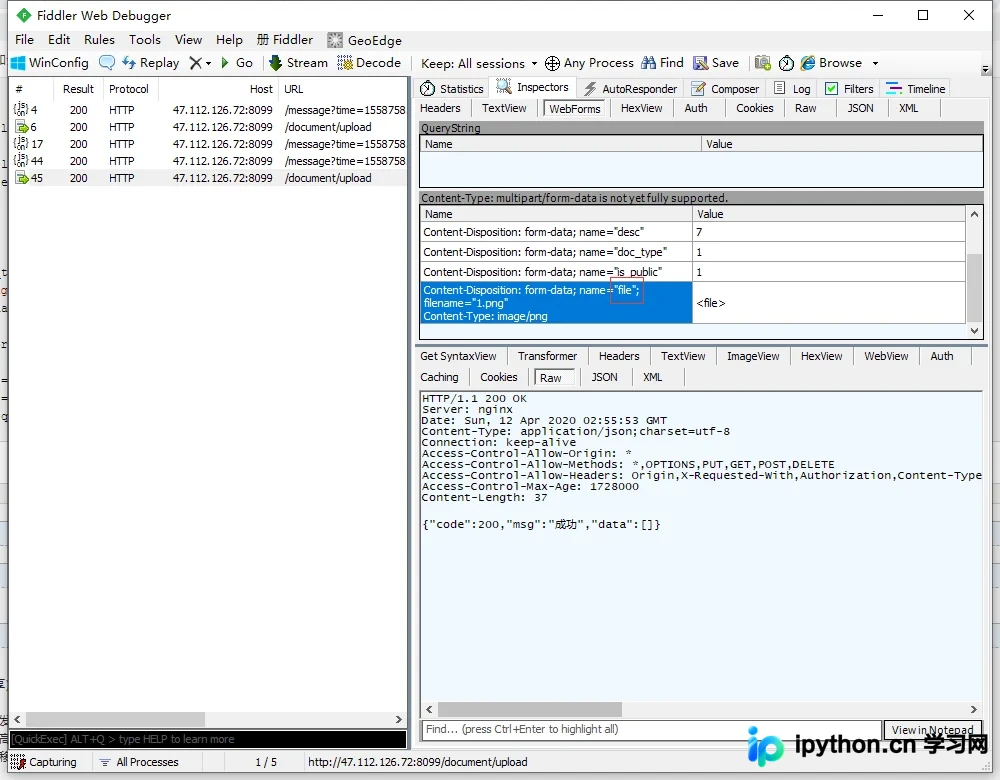Open WinConfig from the toolbar
The image size is (1000, 780).
pos(50,63)
